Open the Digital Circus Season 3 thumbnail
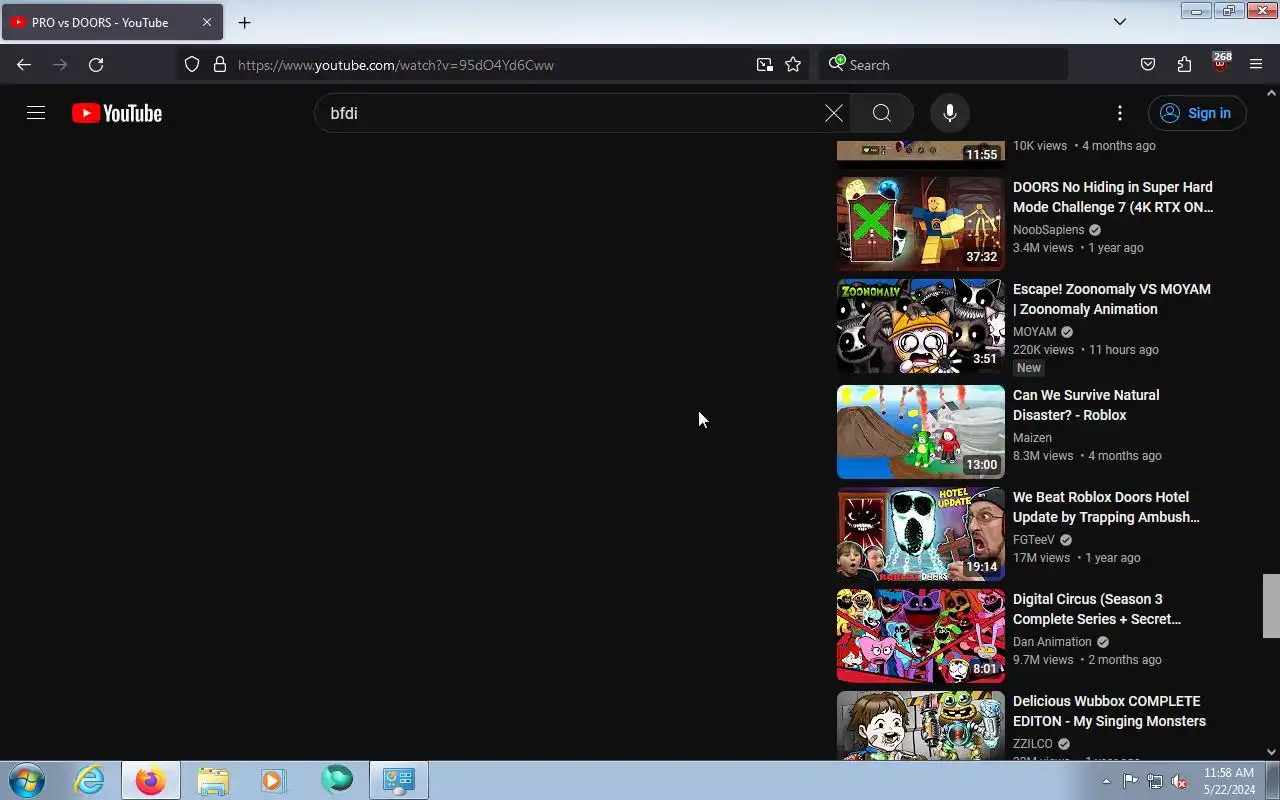Image resolution: width=1280 pixels, height=800 pixels. [921, 636]
